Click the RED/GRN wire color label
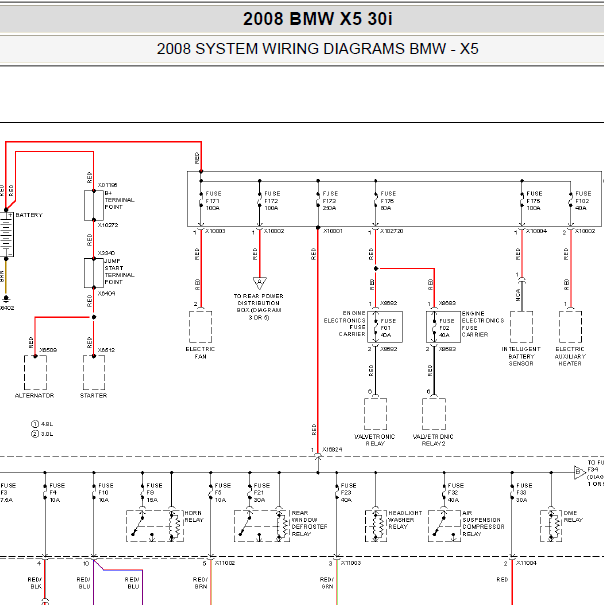Viewport: 604px width, 605px height. 327,583
